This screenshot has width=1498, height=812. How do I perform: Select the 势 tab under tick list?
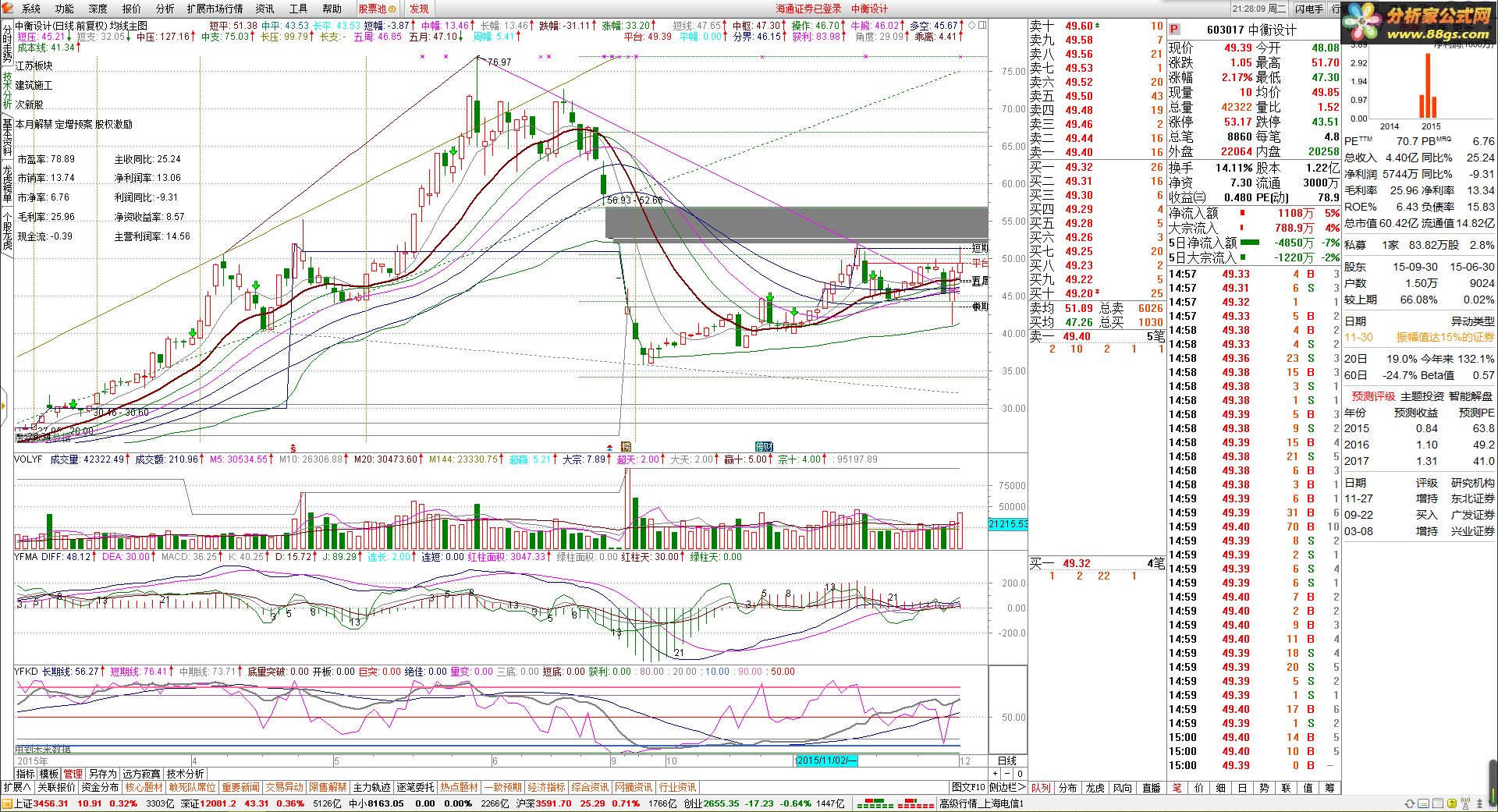click(x=1264, y=788)
